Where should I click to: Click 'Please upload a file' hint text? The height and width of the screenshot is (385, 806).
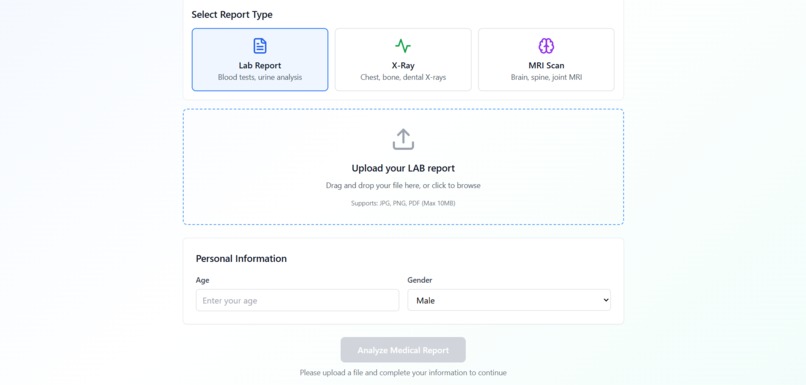pyautogui.click(x=403, y=373)
